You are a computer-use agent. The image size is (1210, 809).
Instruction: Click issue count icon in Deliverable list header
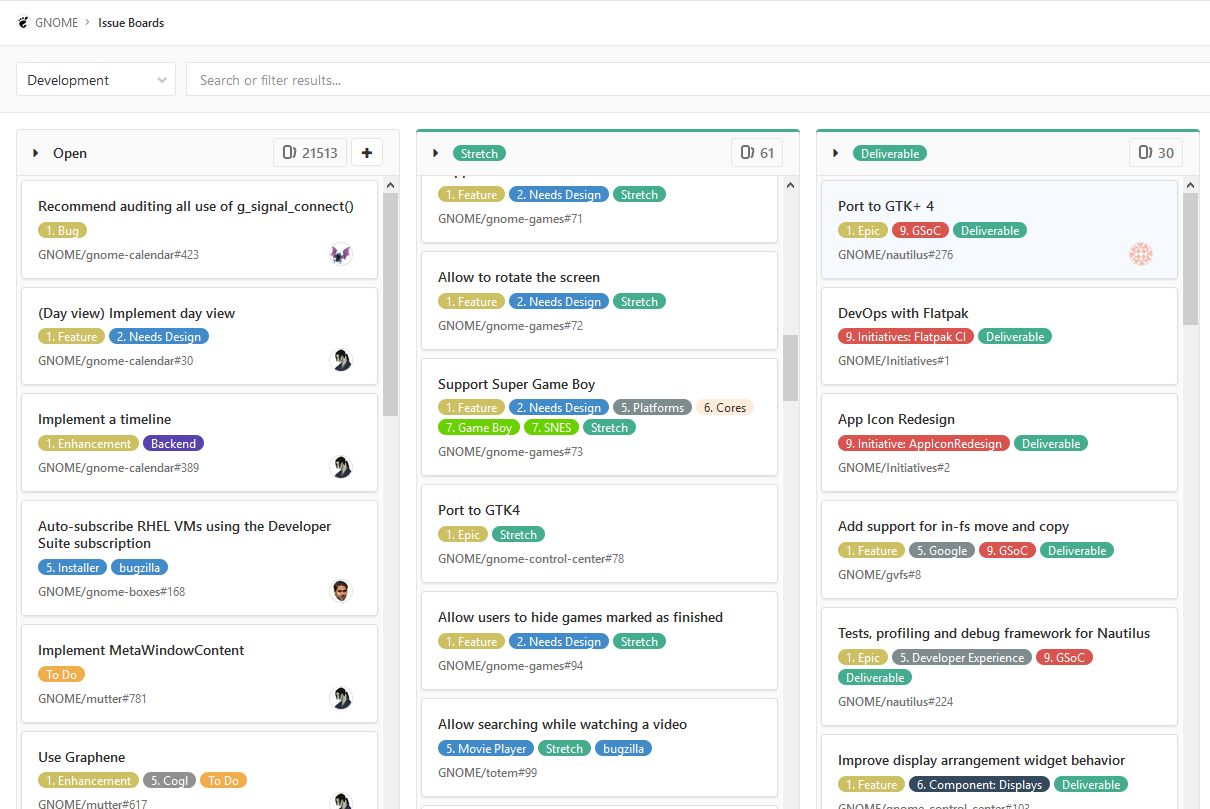click(x=1147, y=153)
